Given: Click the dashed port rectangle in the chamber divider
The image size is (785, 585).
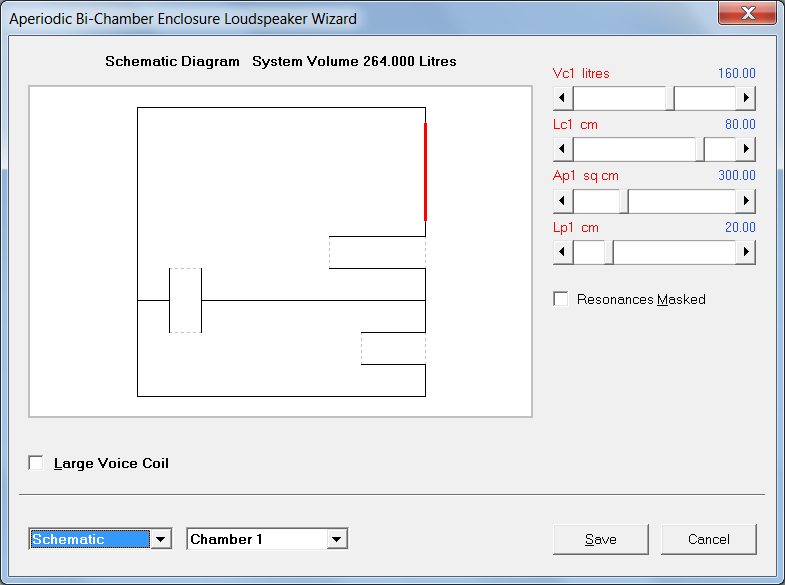Looking at the screenshot, I should click(x=185, y=300).
